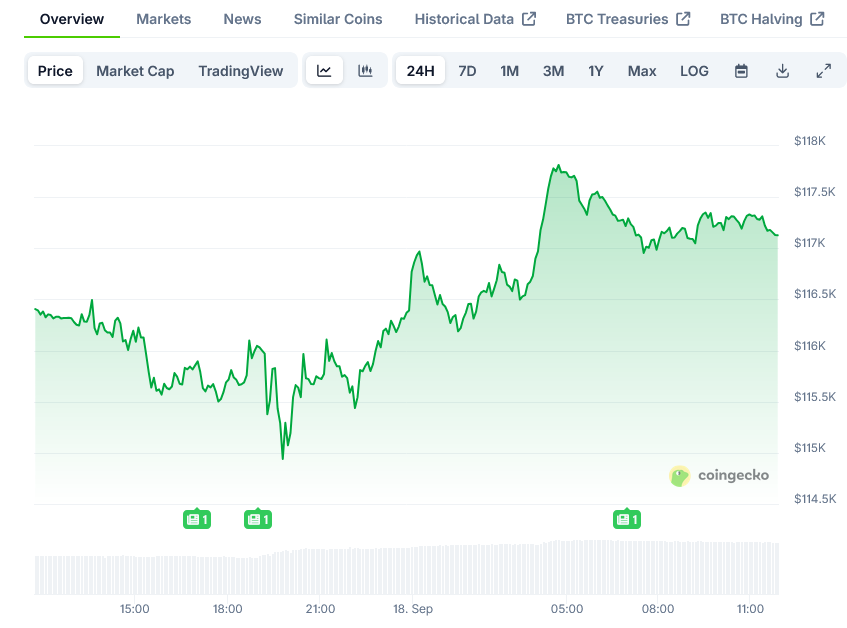The width and height of the screenshot is (847, 628).
Task: Open news marker near 19:00
Action: click(258, 519)
